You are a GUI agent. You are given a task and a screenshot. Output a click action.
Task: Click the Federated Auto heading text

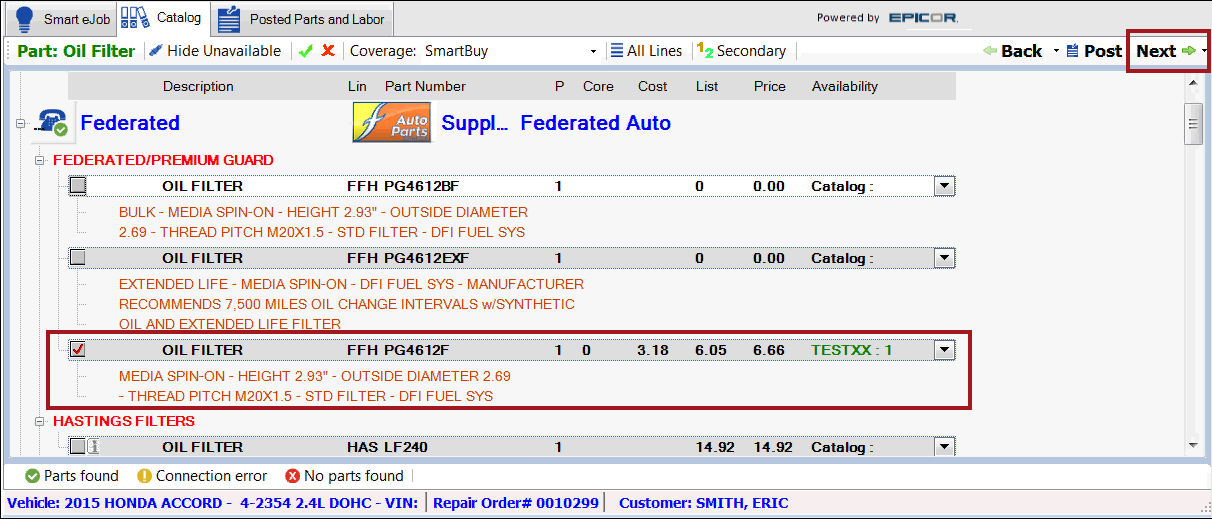pyautogui.click(x=595, y=123)
